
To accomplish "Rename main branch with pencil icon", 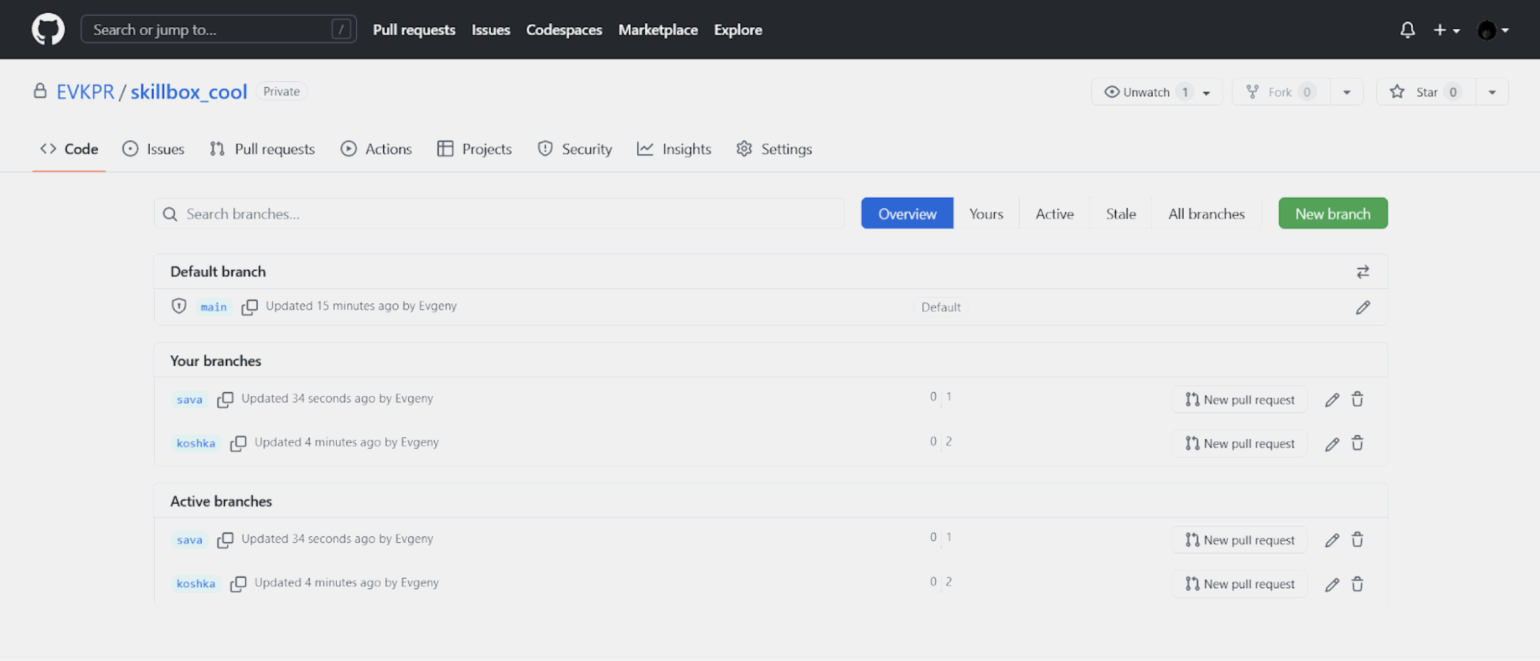I will point(1362,308).
